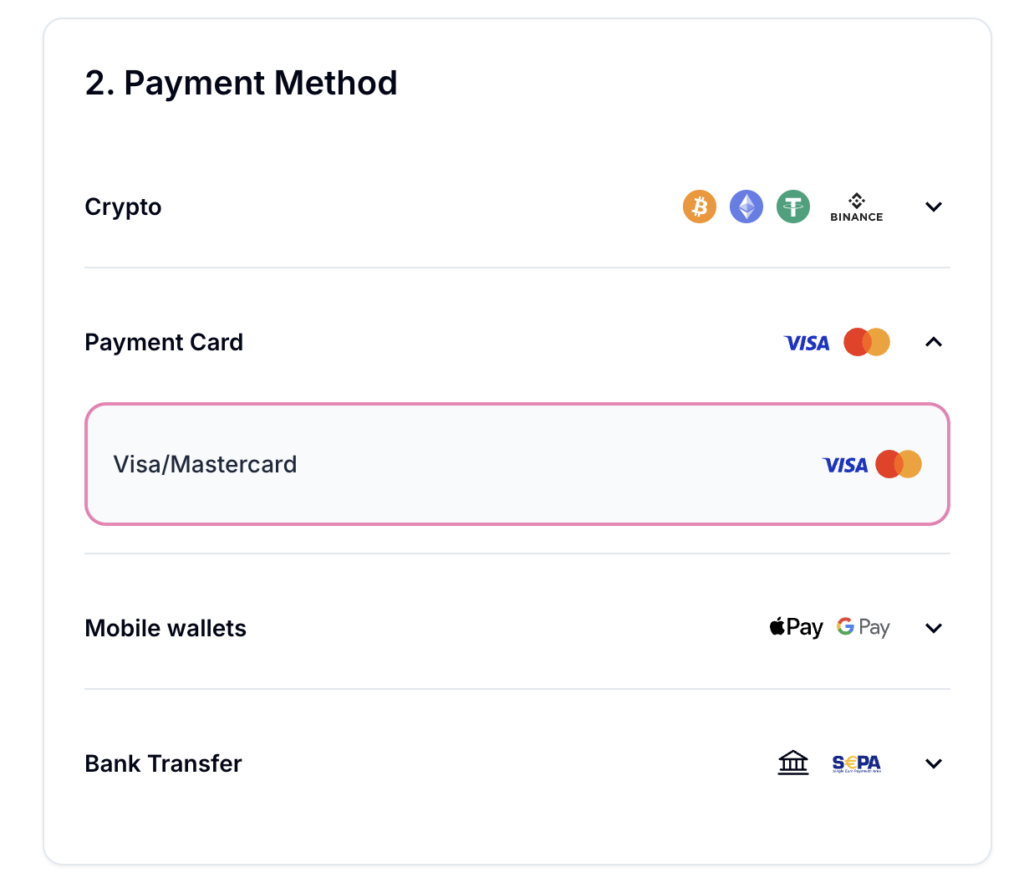Select the Ethereum icon
The image size is (1024, 893).
[x=746, y=207]
